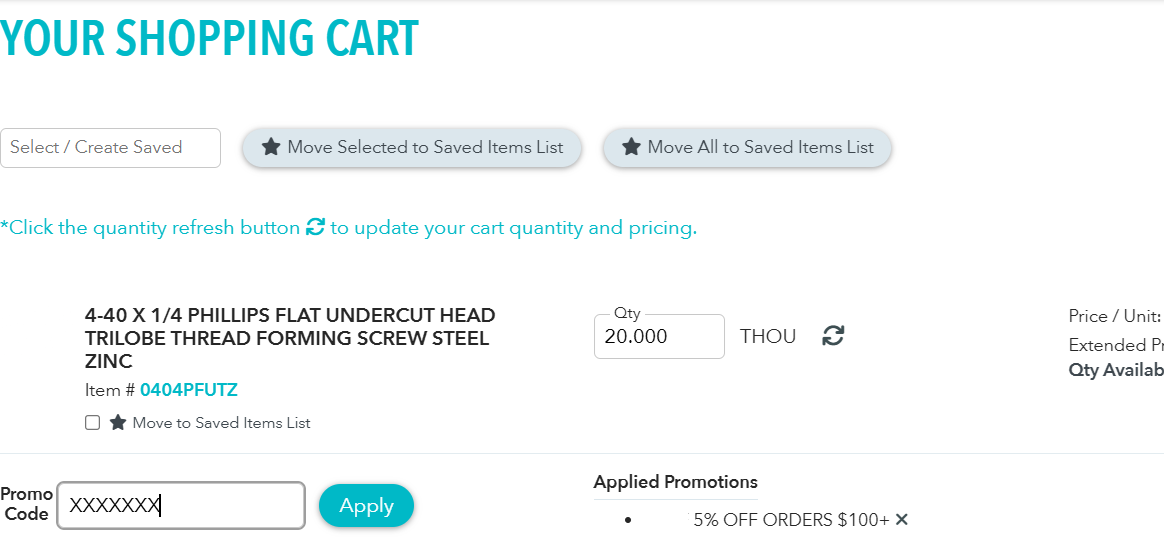Screen dimensions: 1164x546
Task: Click the quantity refresh icon beside THOU
Action: (x=833, y=336)
